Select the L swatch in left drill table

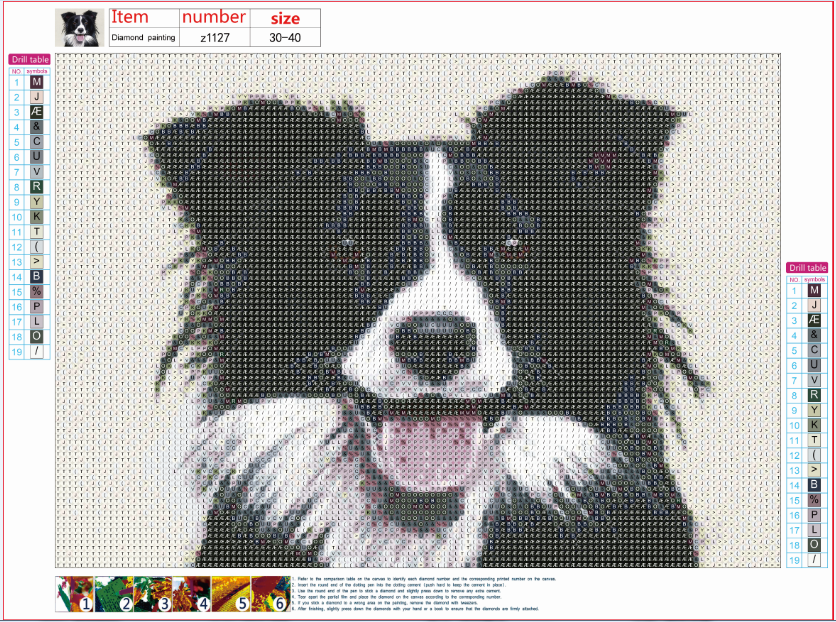(x=36, y=321)
